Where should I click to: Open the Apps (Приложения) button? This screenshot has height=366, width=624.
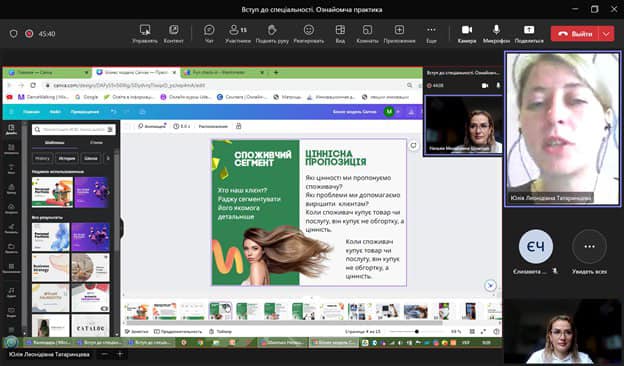coord(399,34)
